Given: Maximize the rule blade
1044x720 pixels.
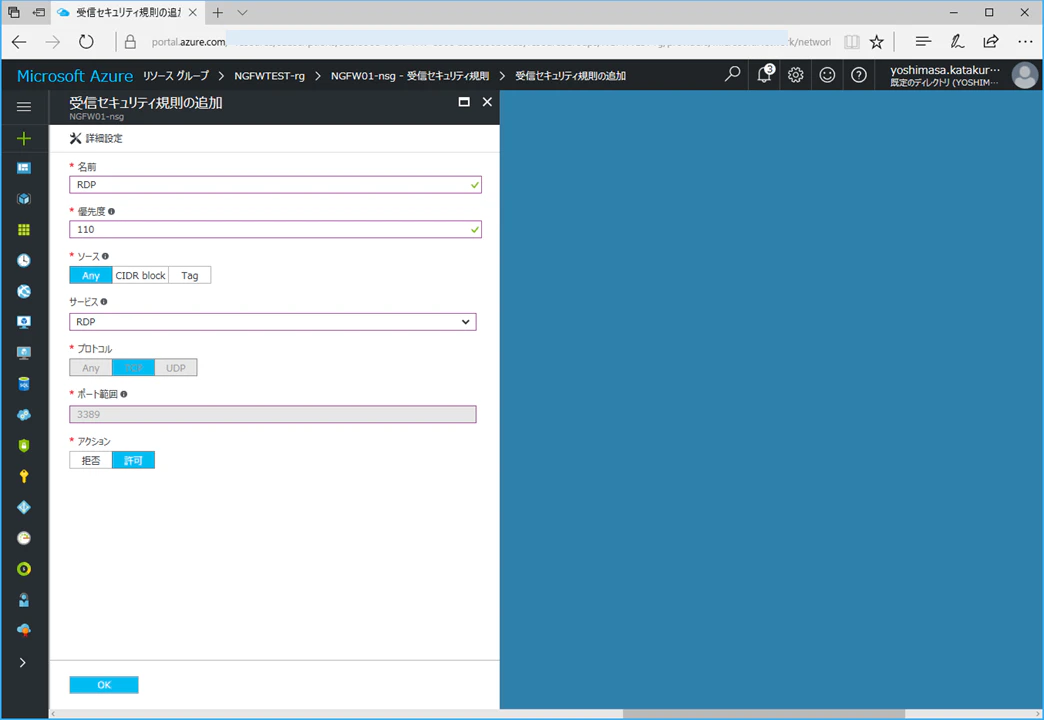Looking at the screenshot, I should 464,102.
